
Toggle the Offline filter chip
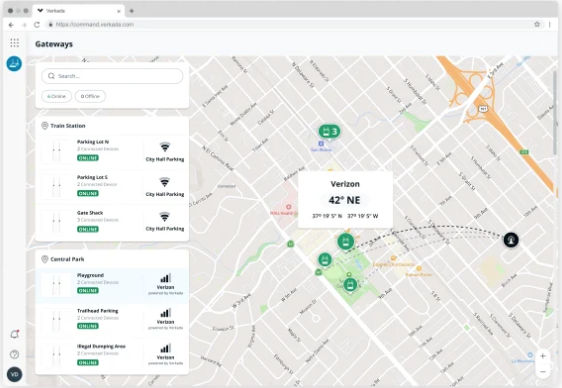tap(90, 96)
